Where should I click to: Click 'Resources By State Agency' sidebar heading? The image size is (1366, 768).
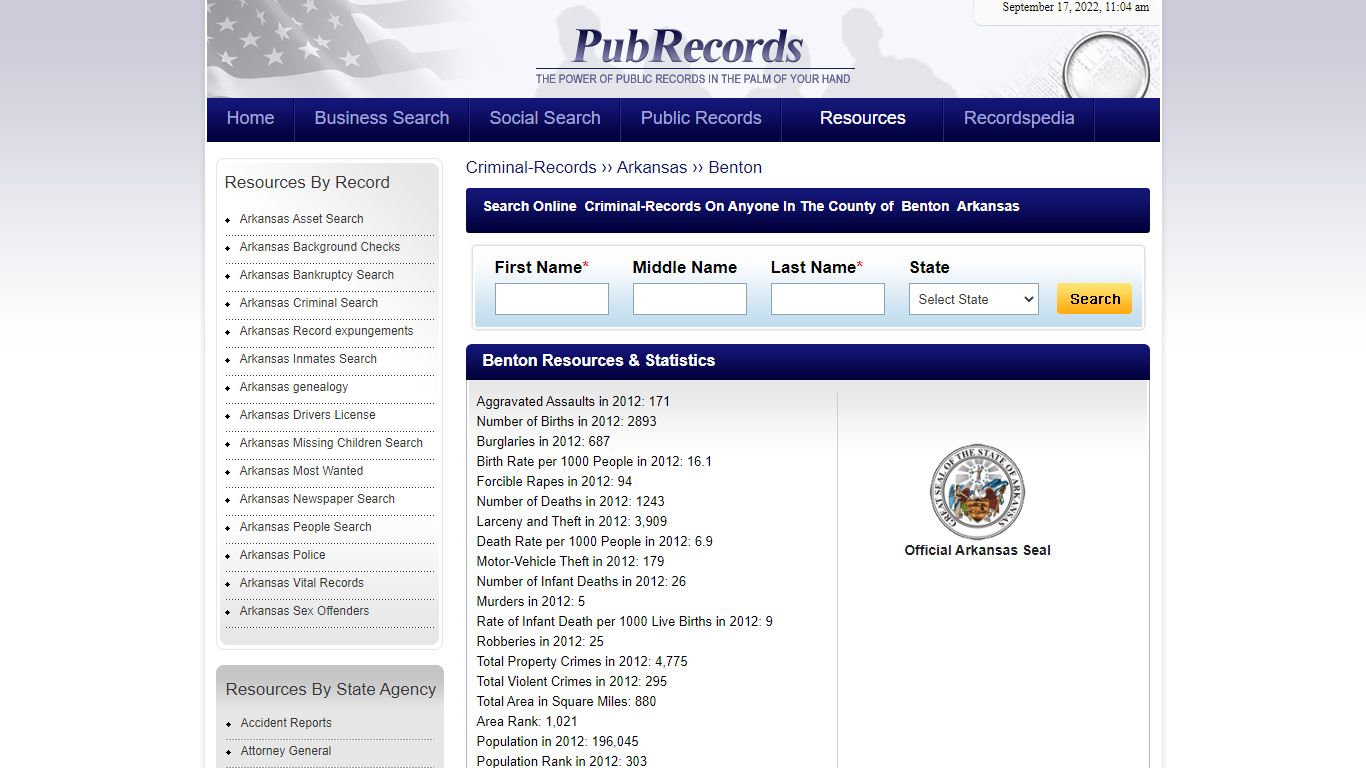(x=331, y=689)
